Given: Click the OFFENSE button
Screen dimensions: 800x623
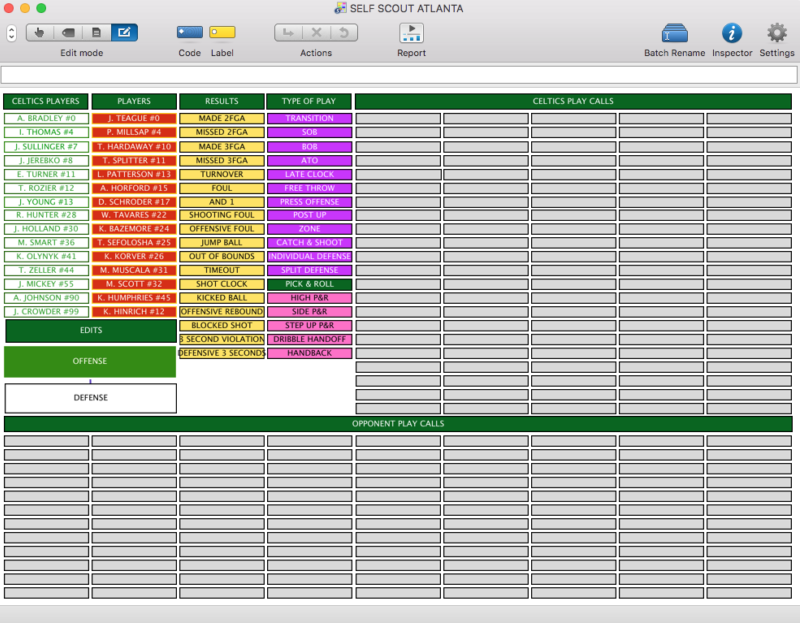Looking at the screenshot, I should 90,361.
